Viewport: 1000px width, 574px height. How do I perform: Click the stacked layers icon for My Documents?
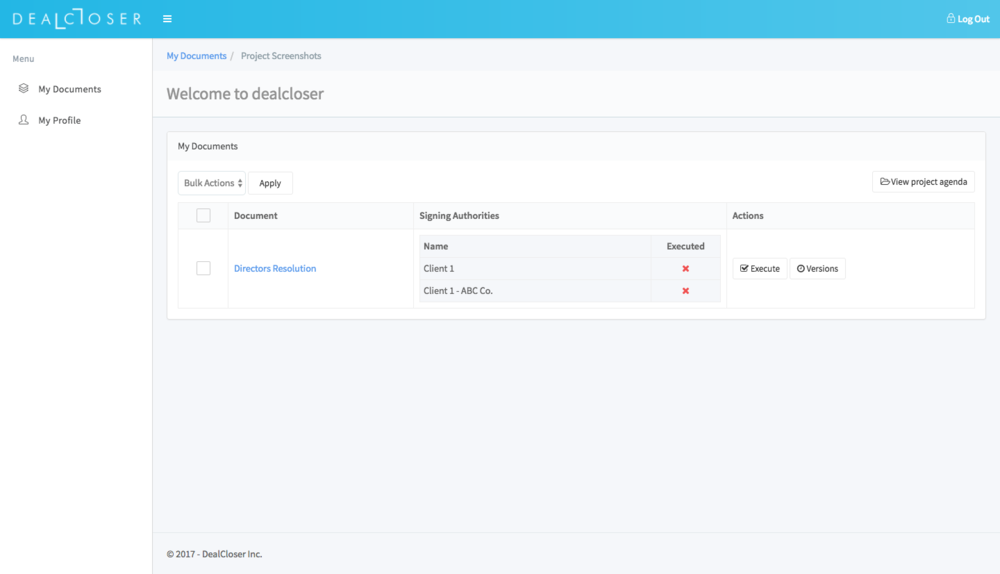(x=24, y=89)
